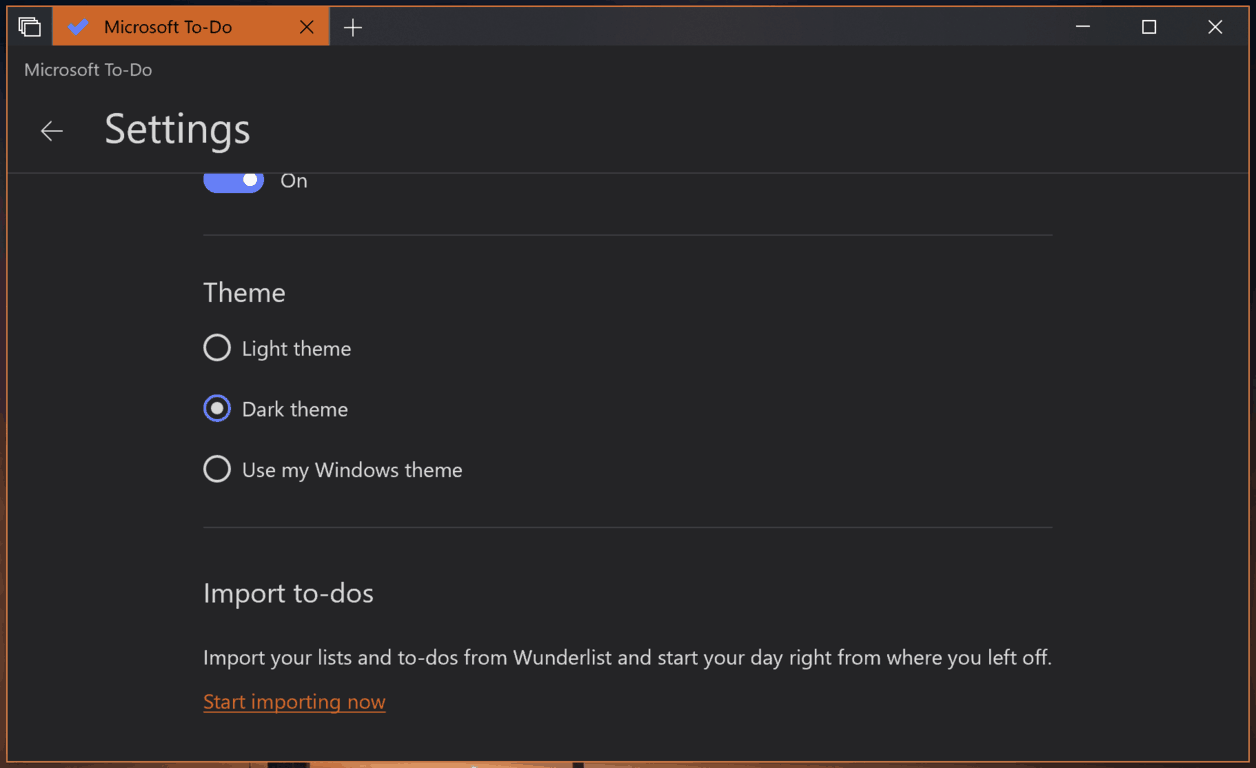Turn off the On toggle switch
1256x768 pixels.
tap(234, 181)
